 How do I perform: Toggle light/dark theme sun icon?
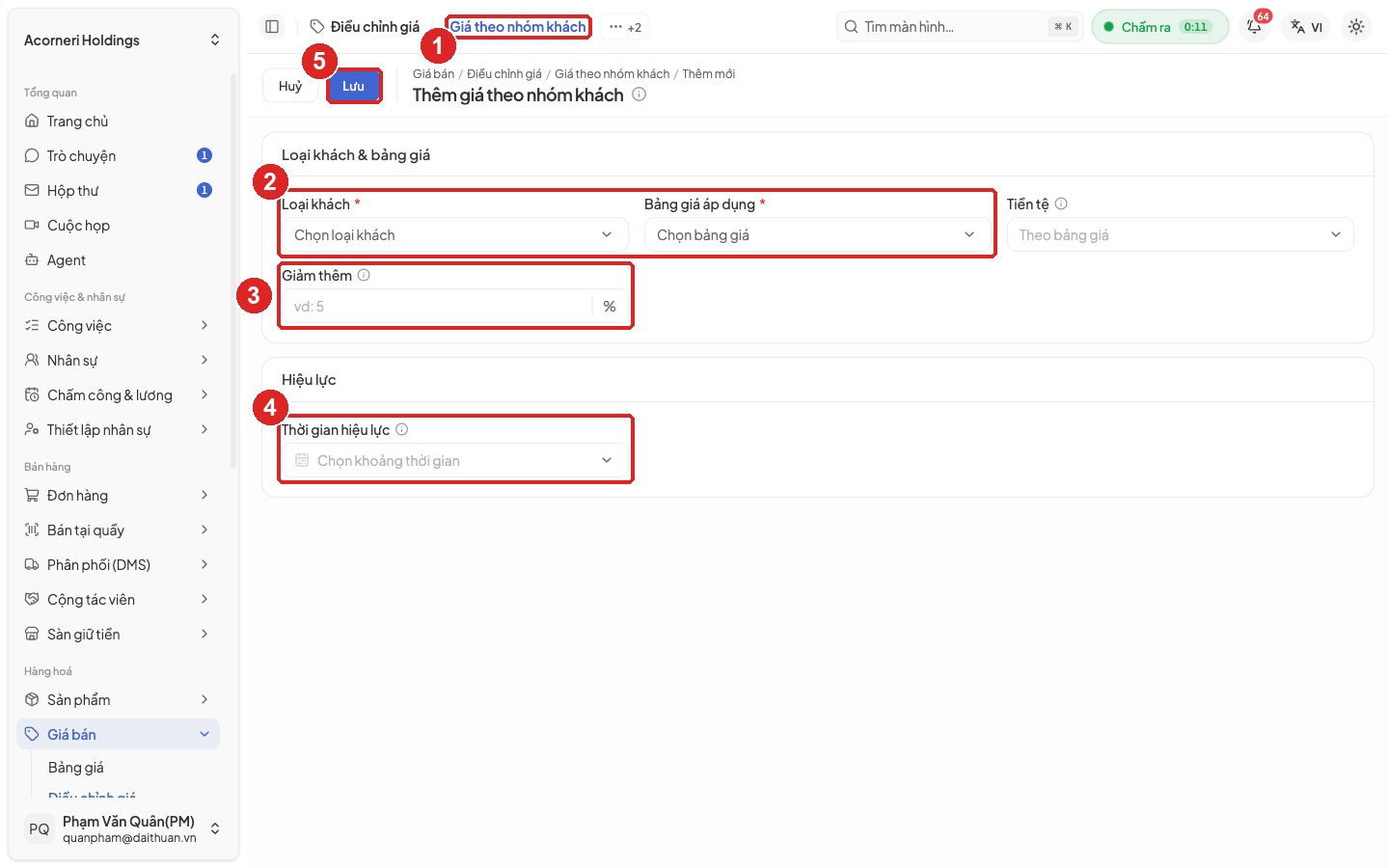[1356, 27]
